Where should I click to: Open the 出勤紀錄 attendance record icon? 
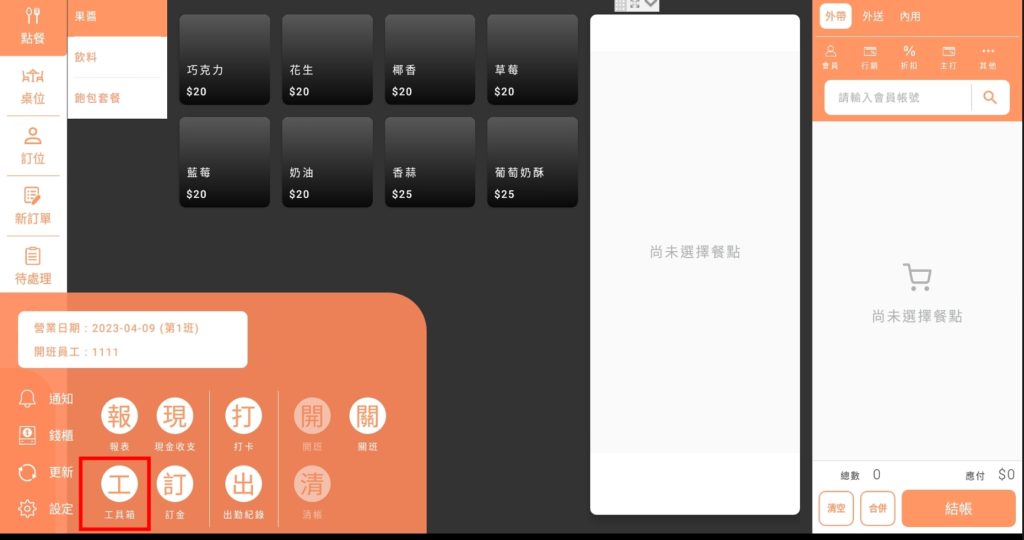[243, 485]
